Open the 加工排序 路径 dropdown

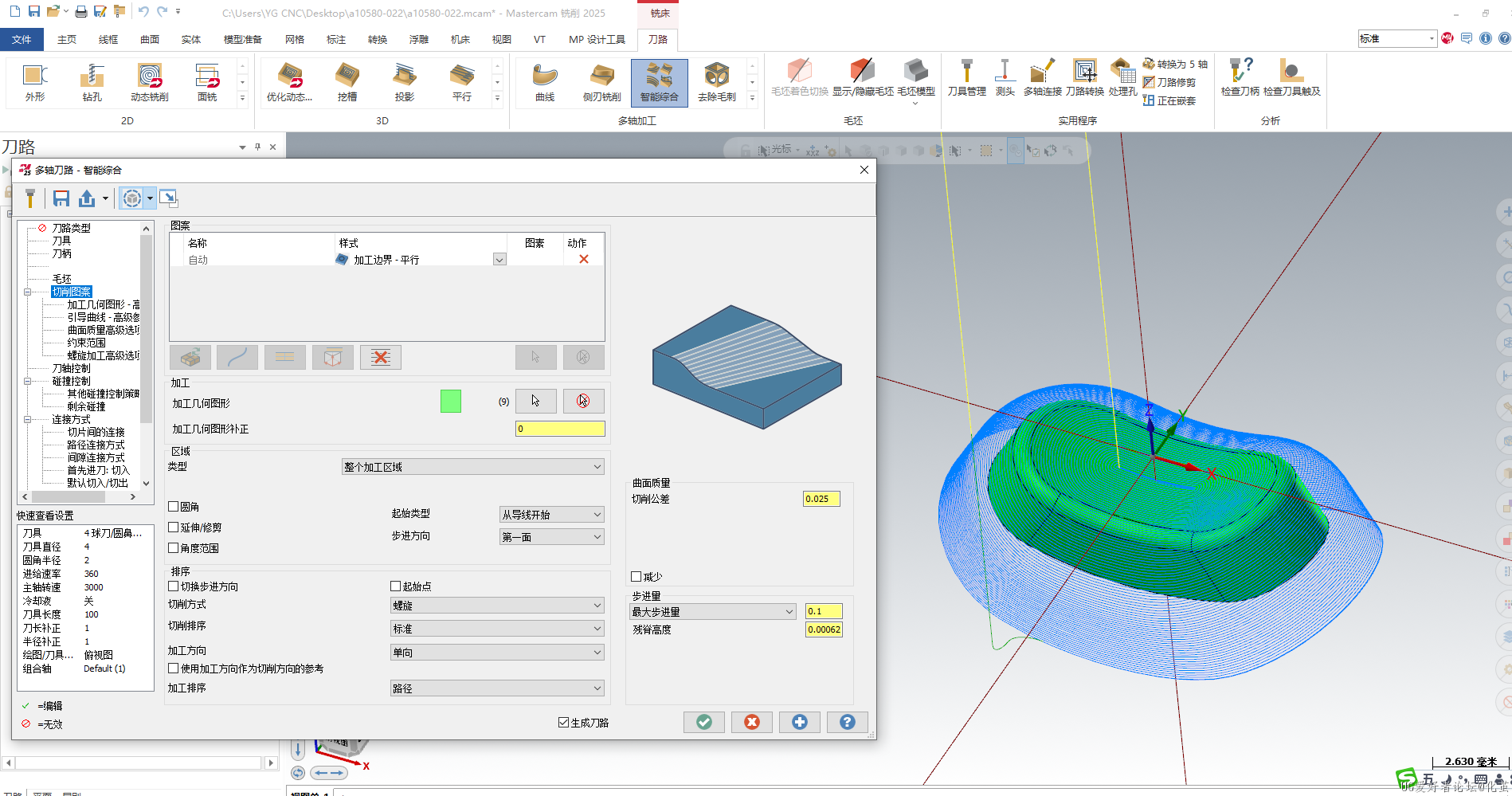tap(497, 688)
